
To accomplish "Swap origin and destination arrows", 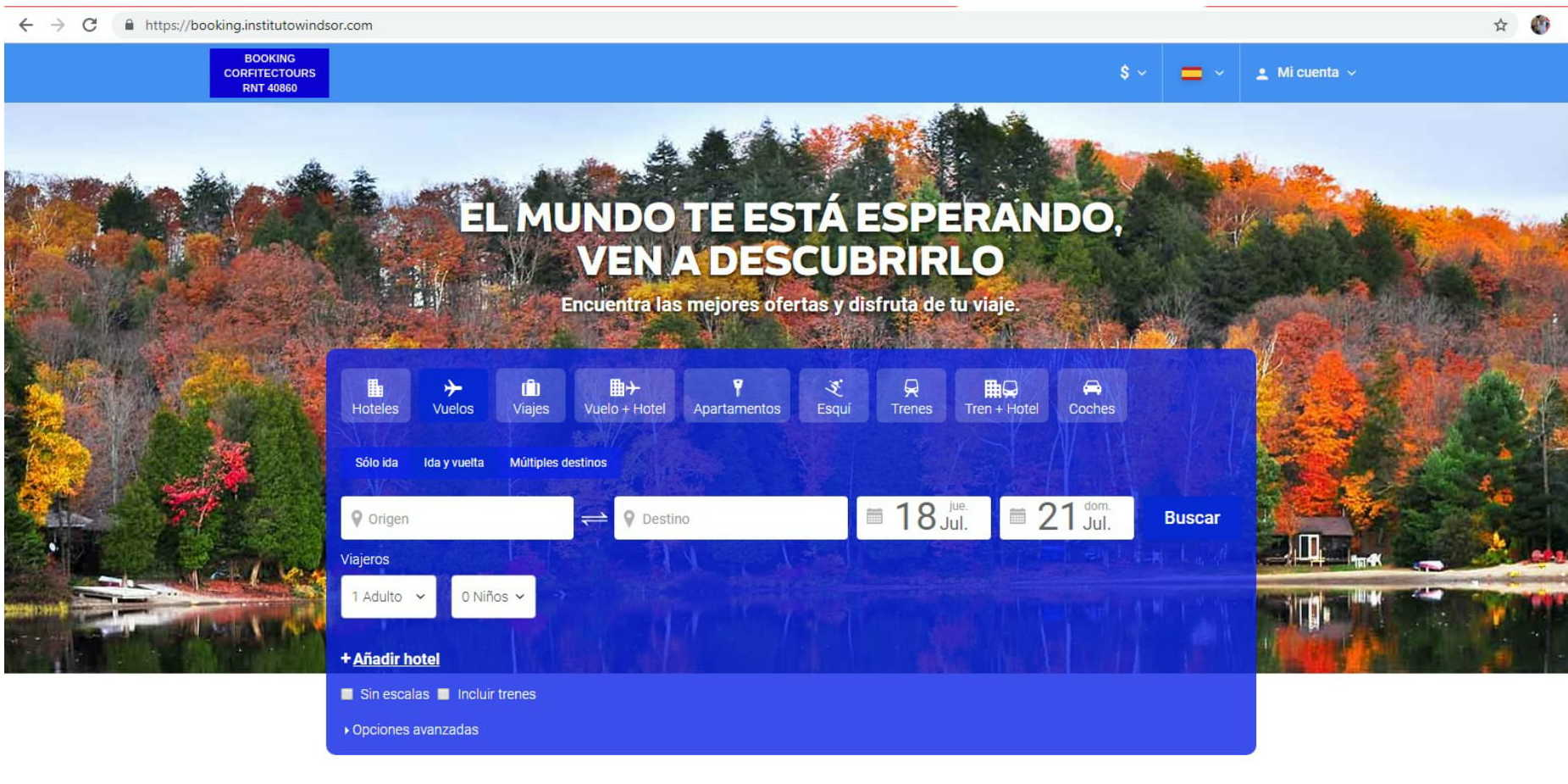I will 594,518.
